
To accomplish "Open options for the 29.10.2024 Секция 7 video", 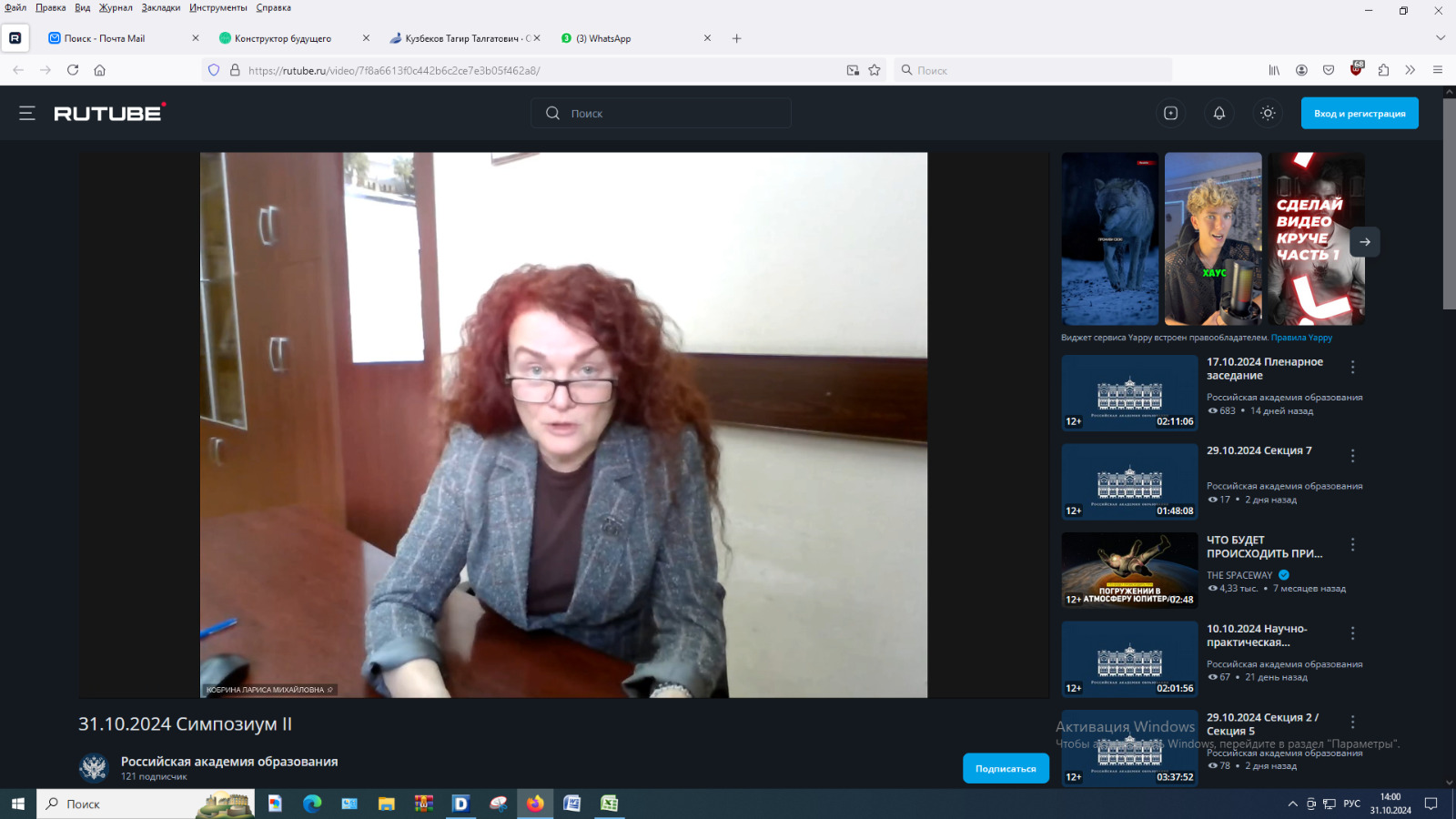I will pyautogui.click(x=1352, y=456).
